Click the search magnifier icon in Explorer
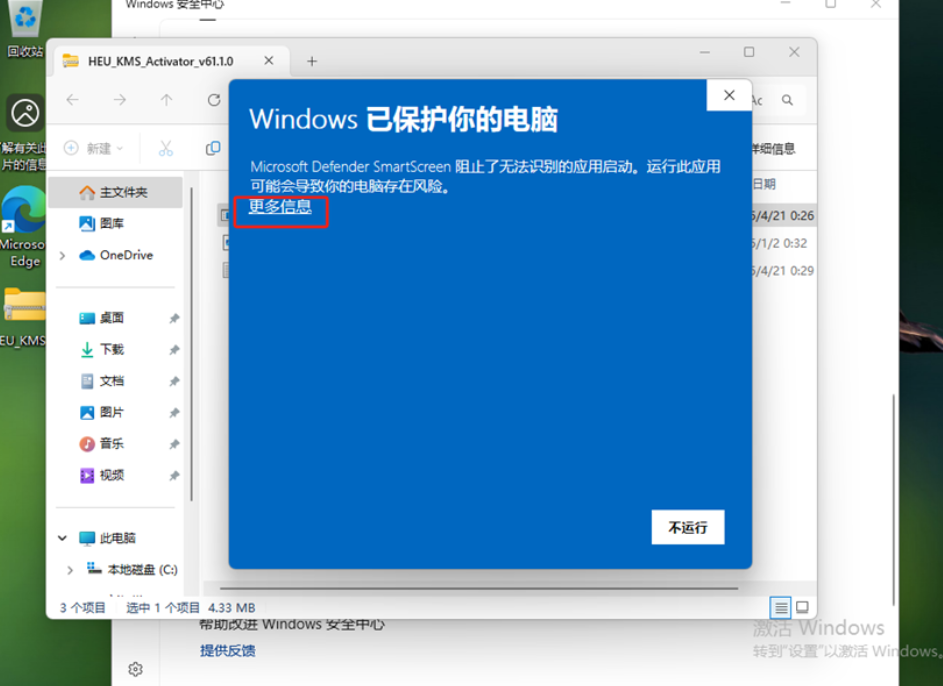Screen dimensions: 943x686 [787, 100]
